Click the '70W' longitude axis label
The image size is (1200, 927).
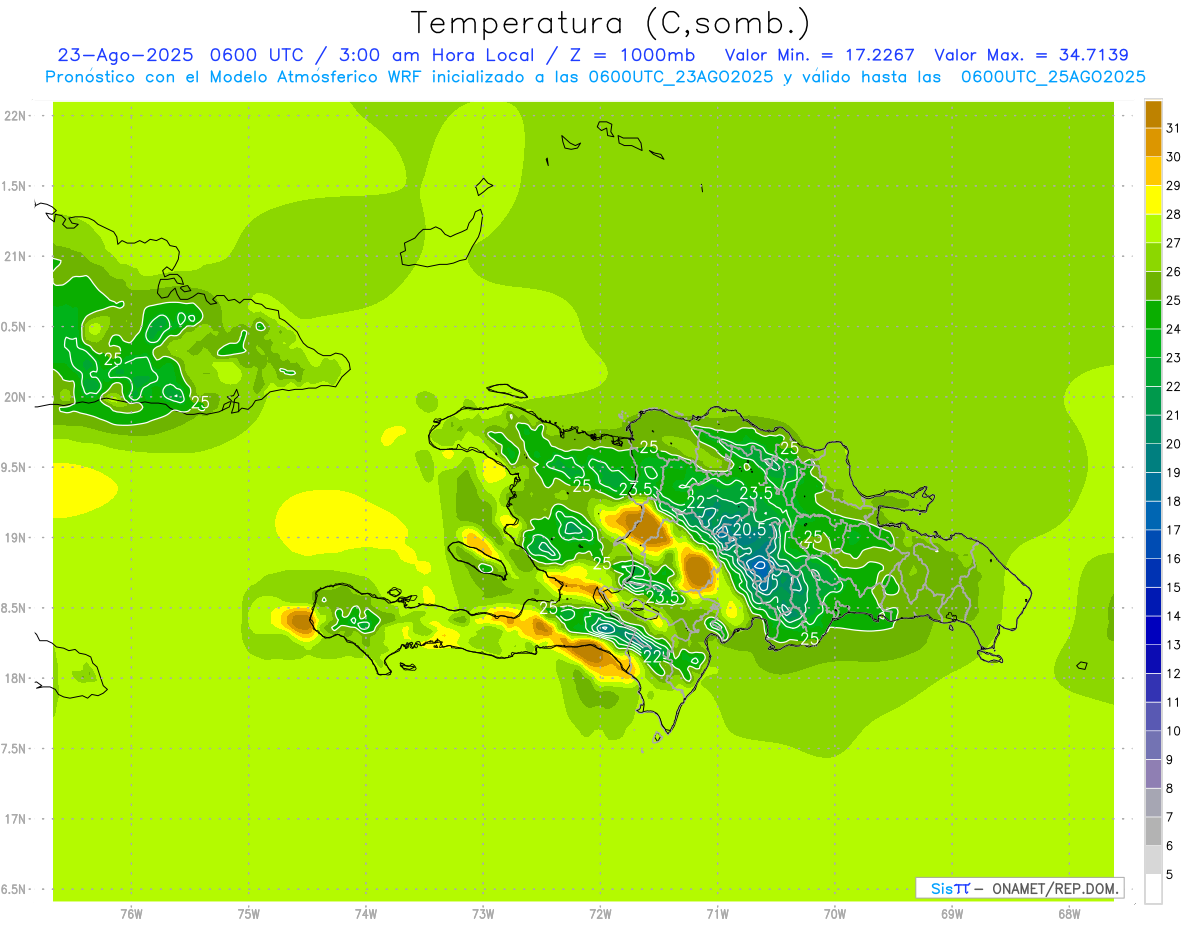click(835, 914)
